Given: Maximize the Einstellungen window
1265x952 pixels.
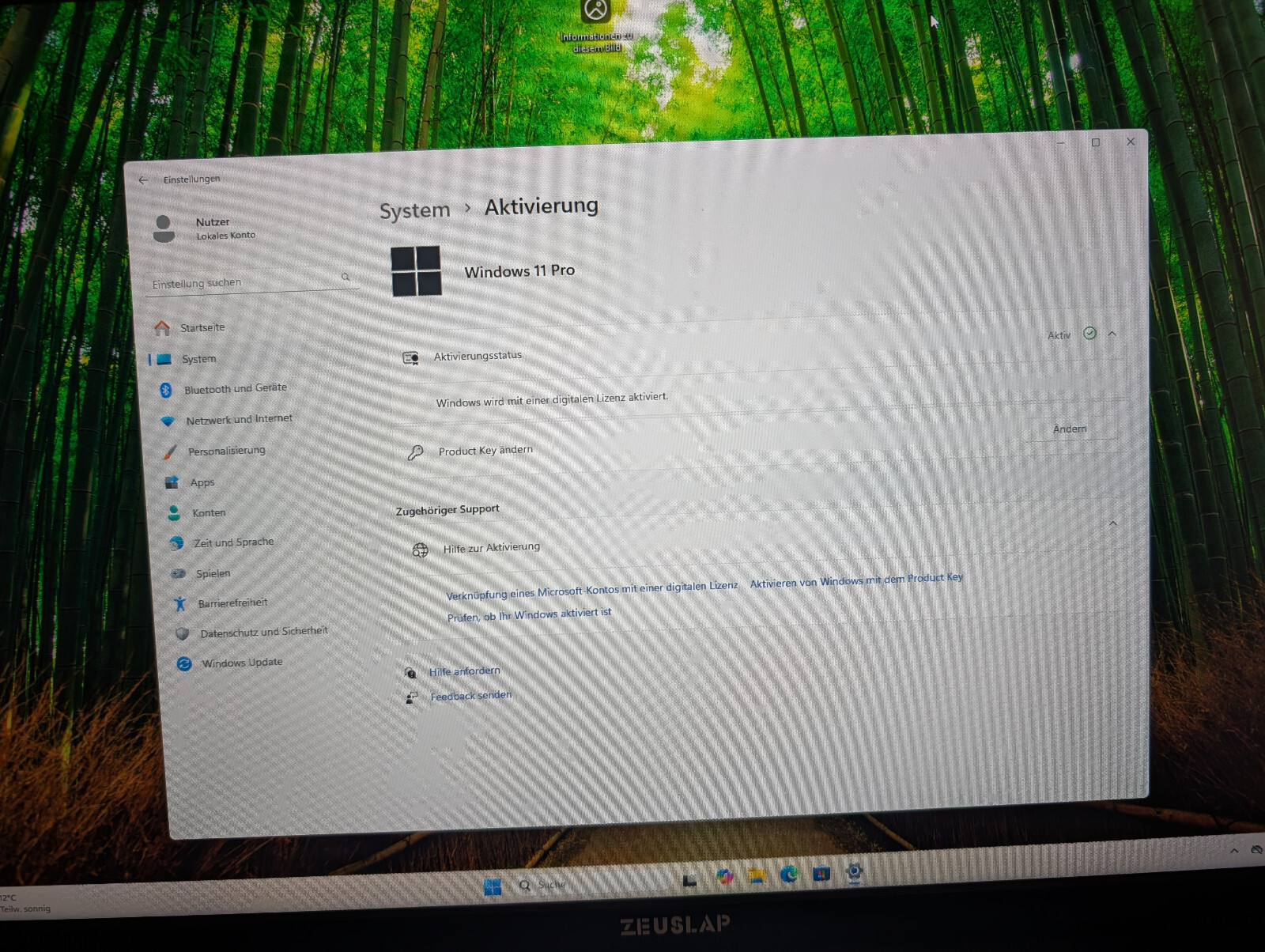Looking at the screenshot, I should click(1096, 142).
